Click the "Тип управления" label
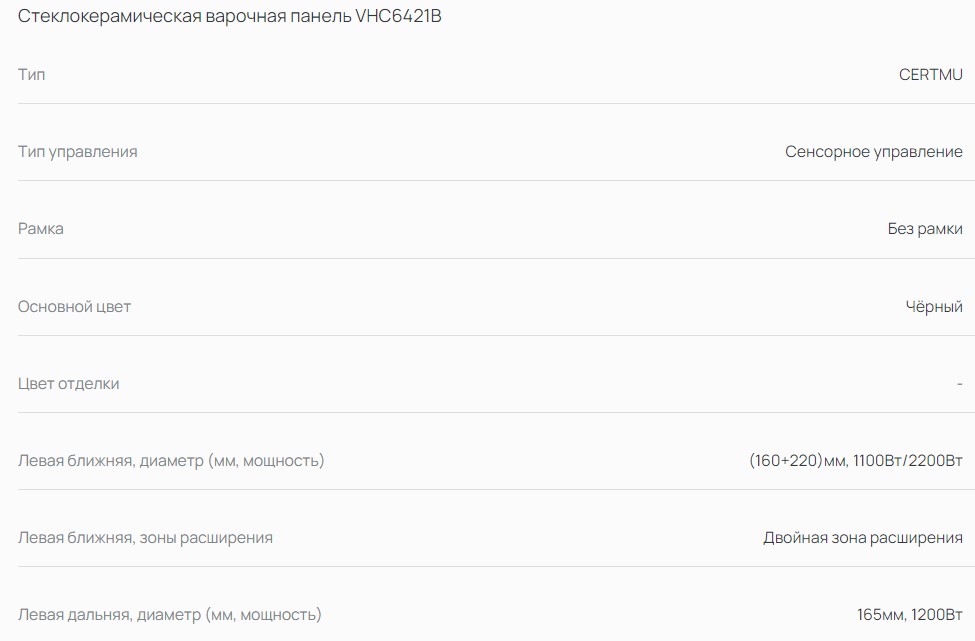The width and height of the screenshot is (975, 641). 78,152
